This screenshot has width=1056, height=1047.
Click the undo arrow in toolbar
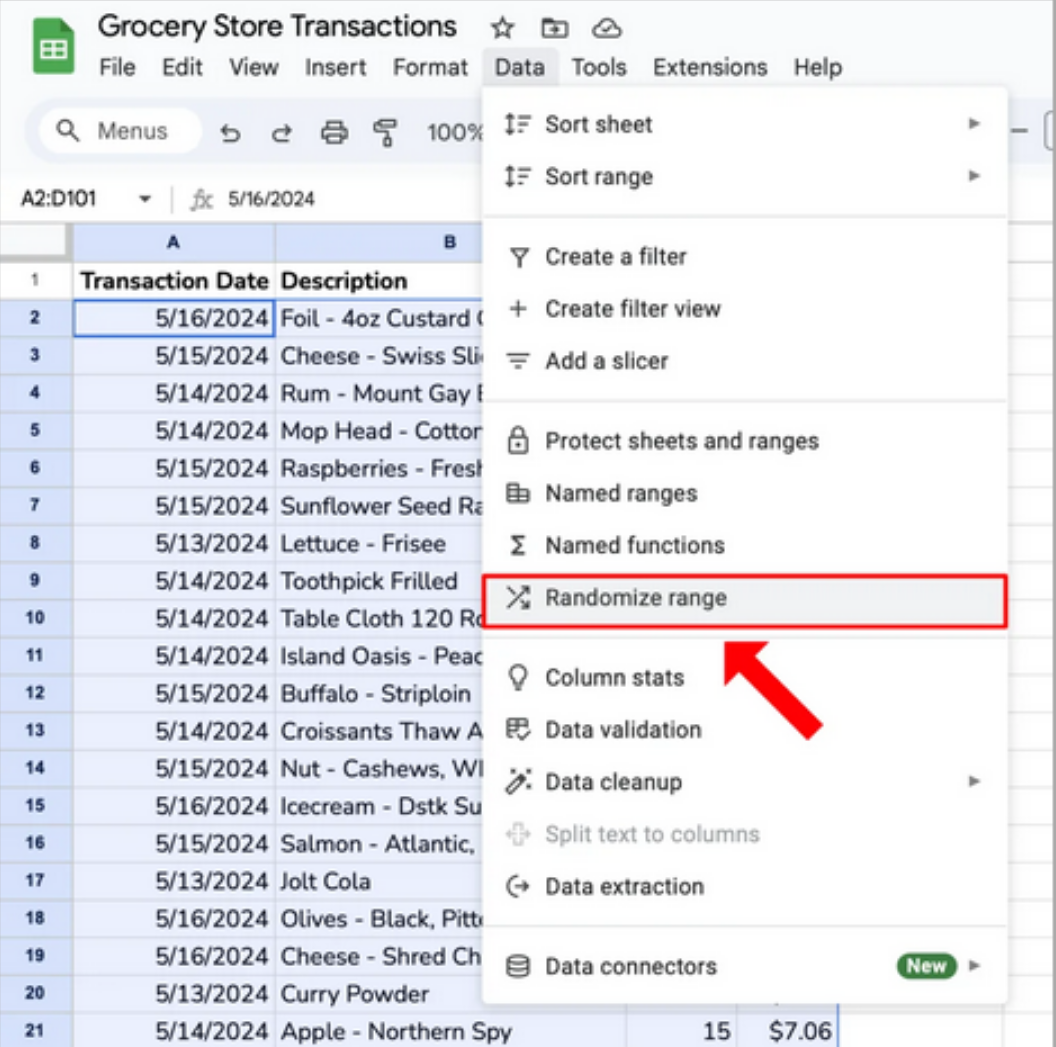[231, 132]
